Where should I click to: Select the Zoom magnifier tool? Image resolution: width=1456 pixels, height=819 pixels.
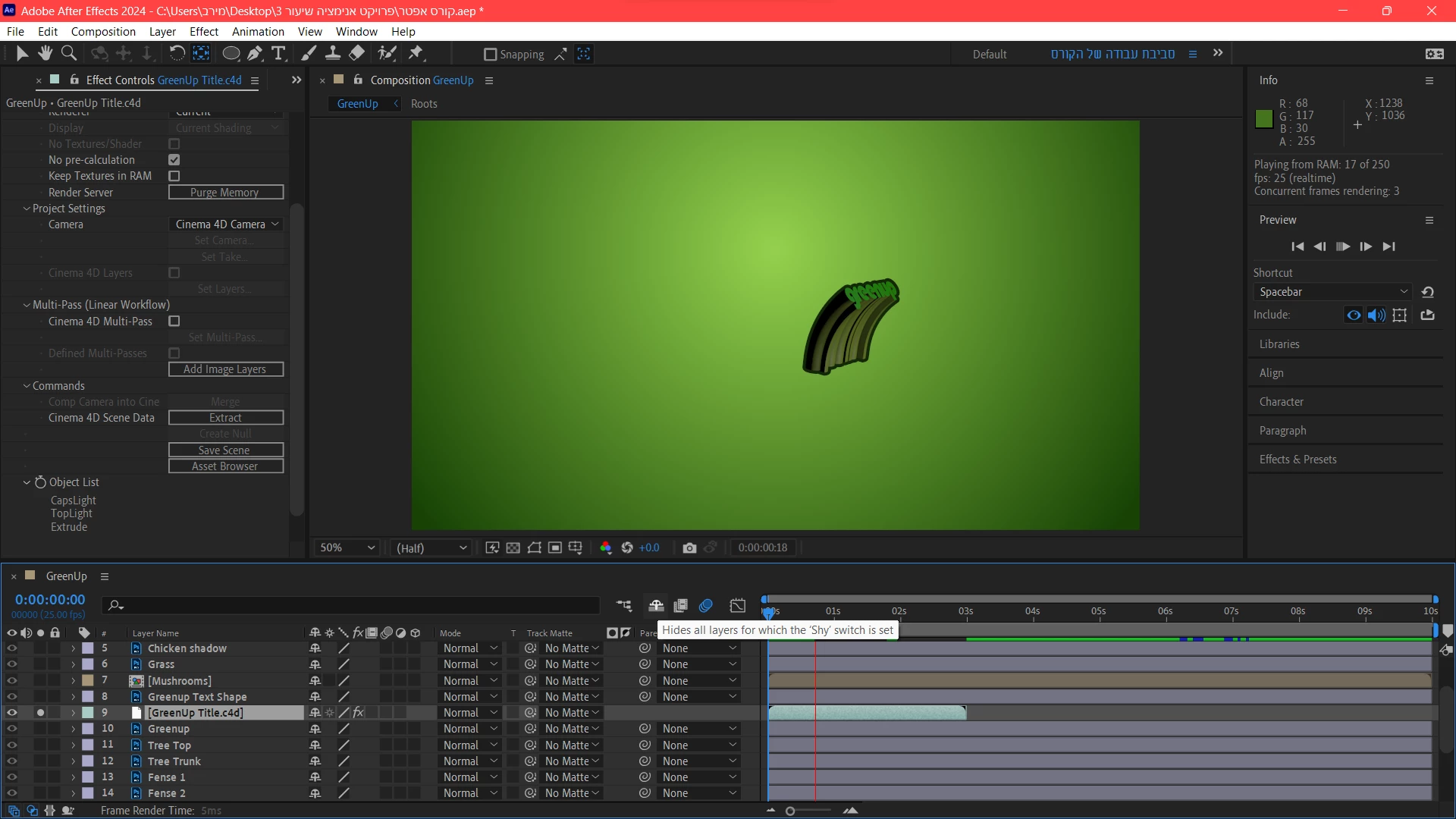pyautogui.click(x=69, y=53)
